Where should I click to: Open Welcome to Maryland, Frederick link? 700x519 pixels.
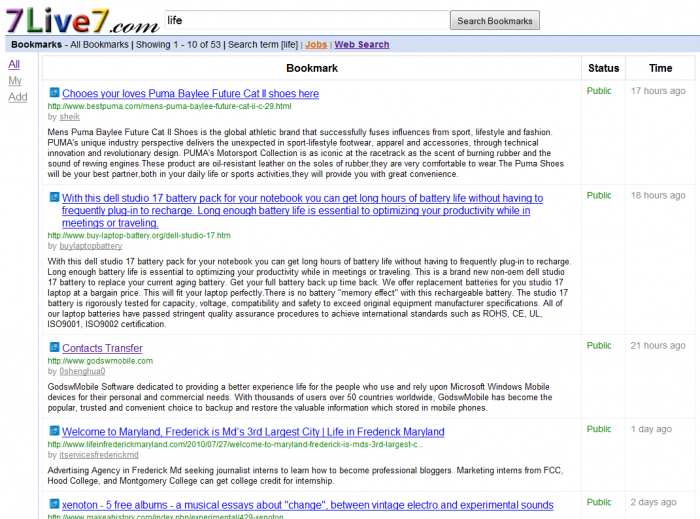pyautogui.click(x=253, y=432)
